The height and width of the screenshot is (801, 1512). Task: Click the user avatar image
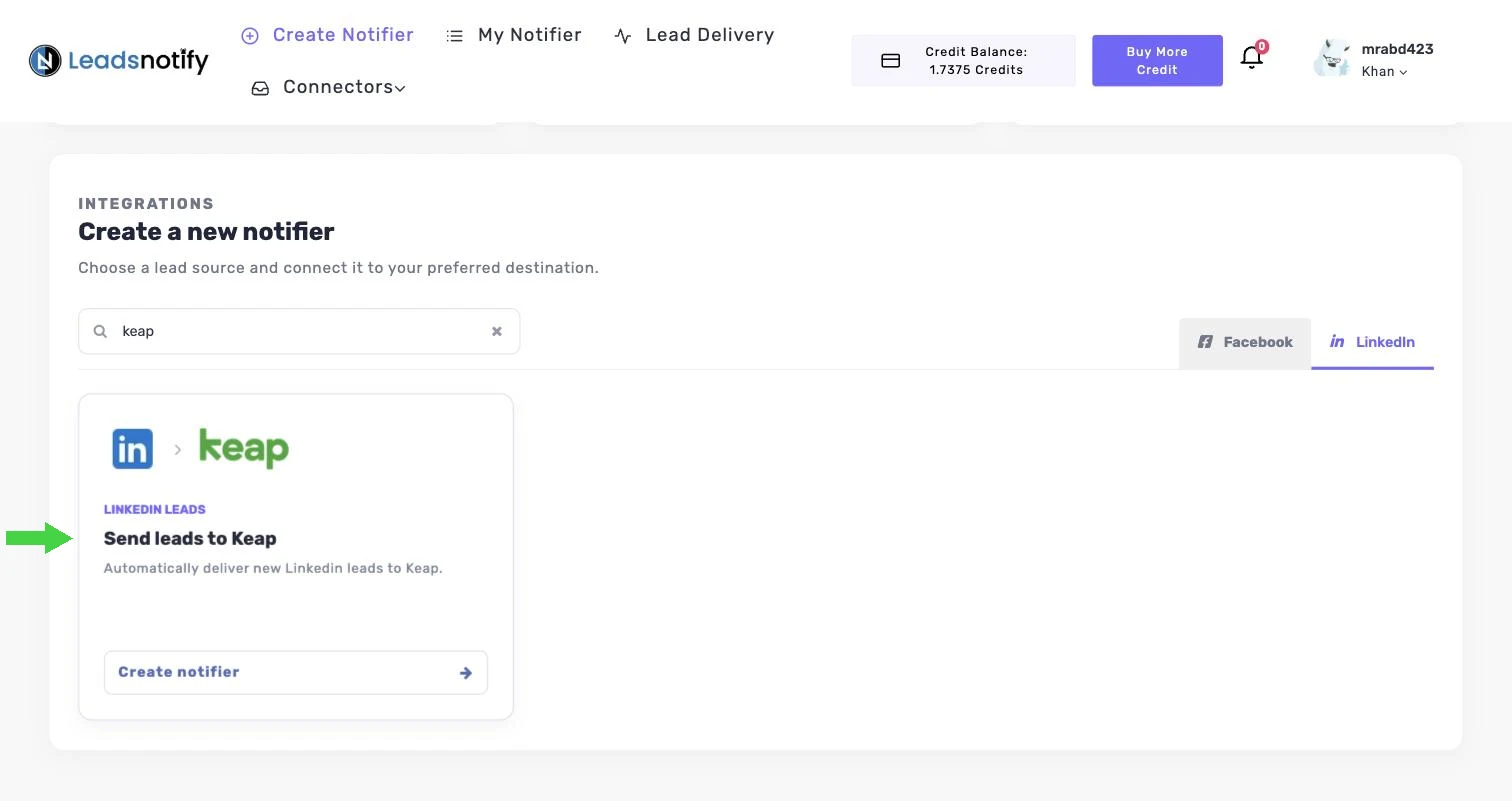1332,59
